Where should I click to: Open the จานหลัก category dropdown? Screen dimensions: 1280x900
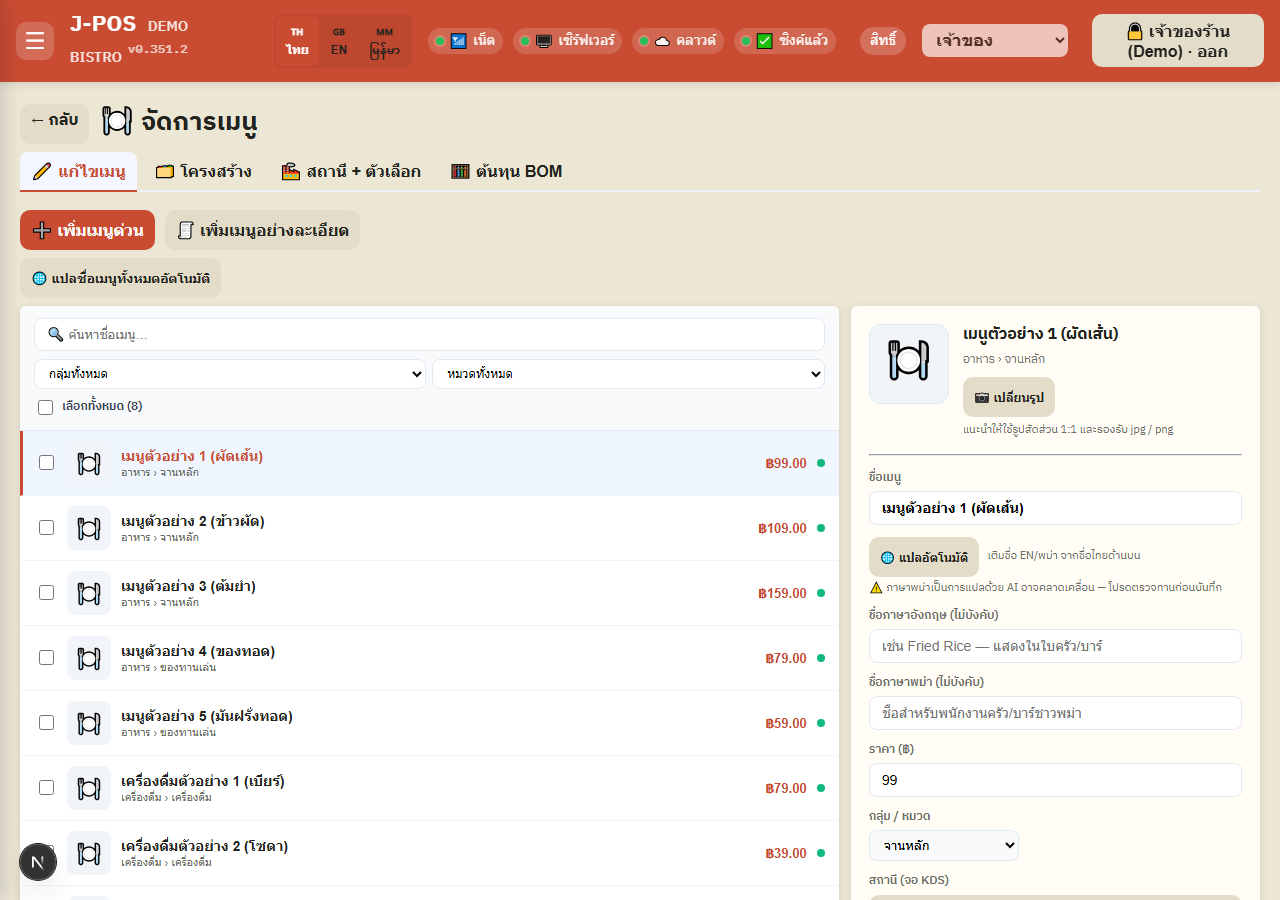tap(944, 845)
